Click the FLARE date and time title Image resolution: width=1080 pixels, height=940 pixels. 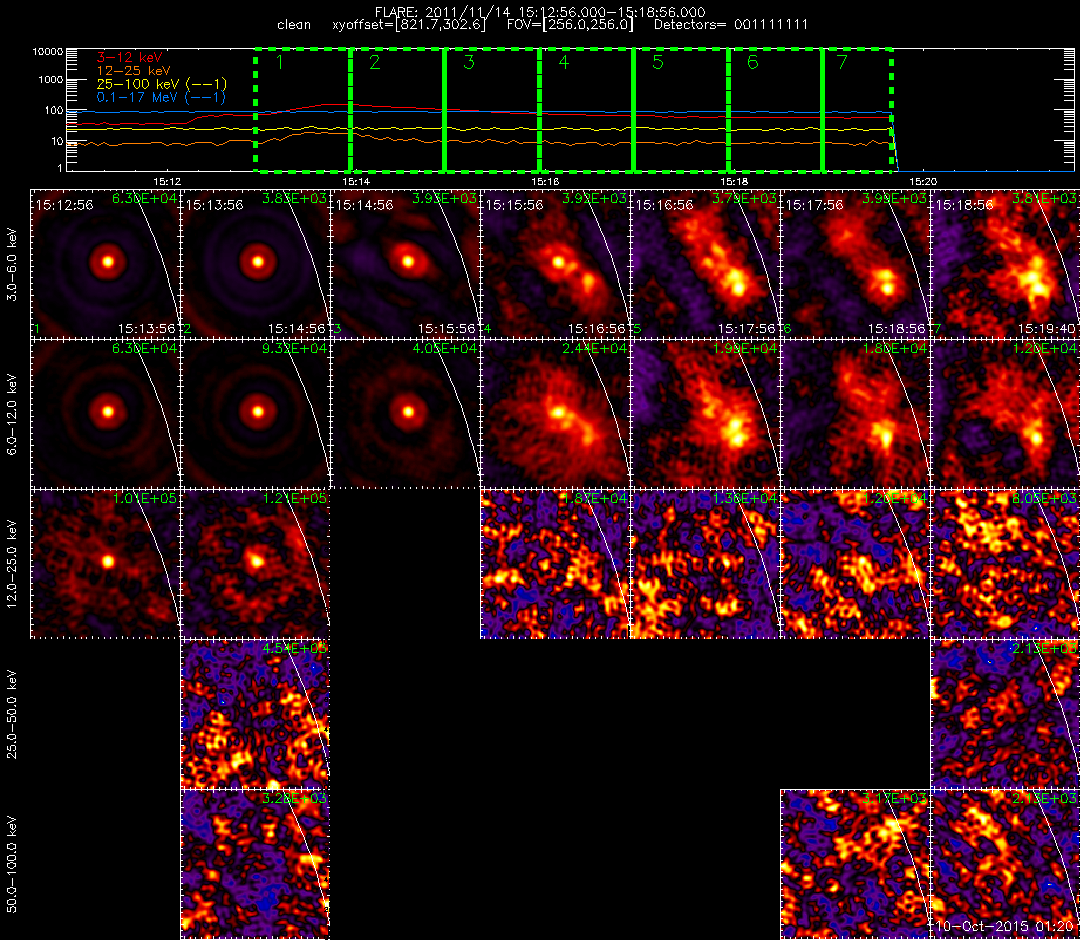point(540,12)
